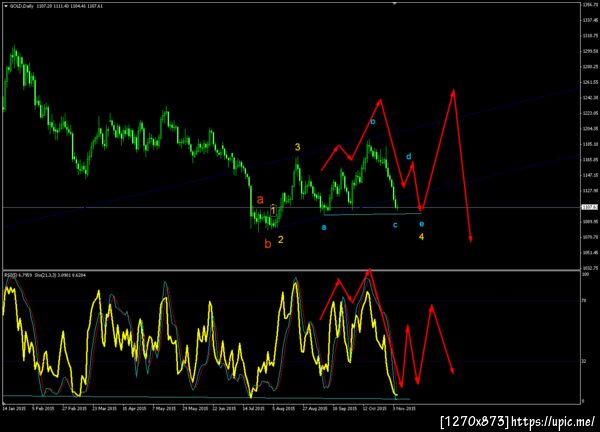Click the 1051.45 price scale value
Screen dimensions: 600x432
click(x=590, y=253)
